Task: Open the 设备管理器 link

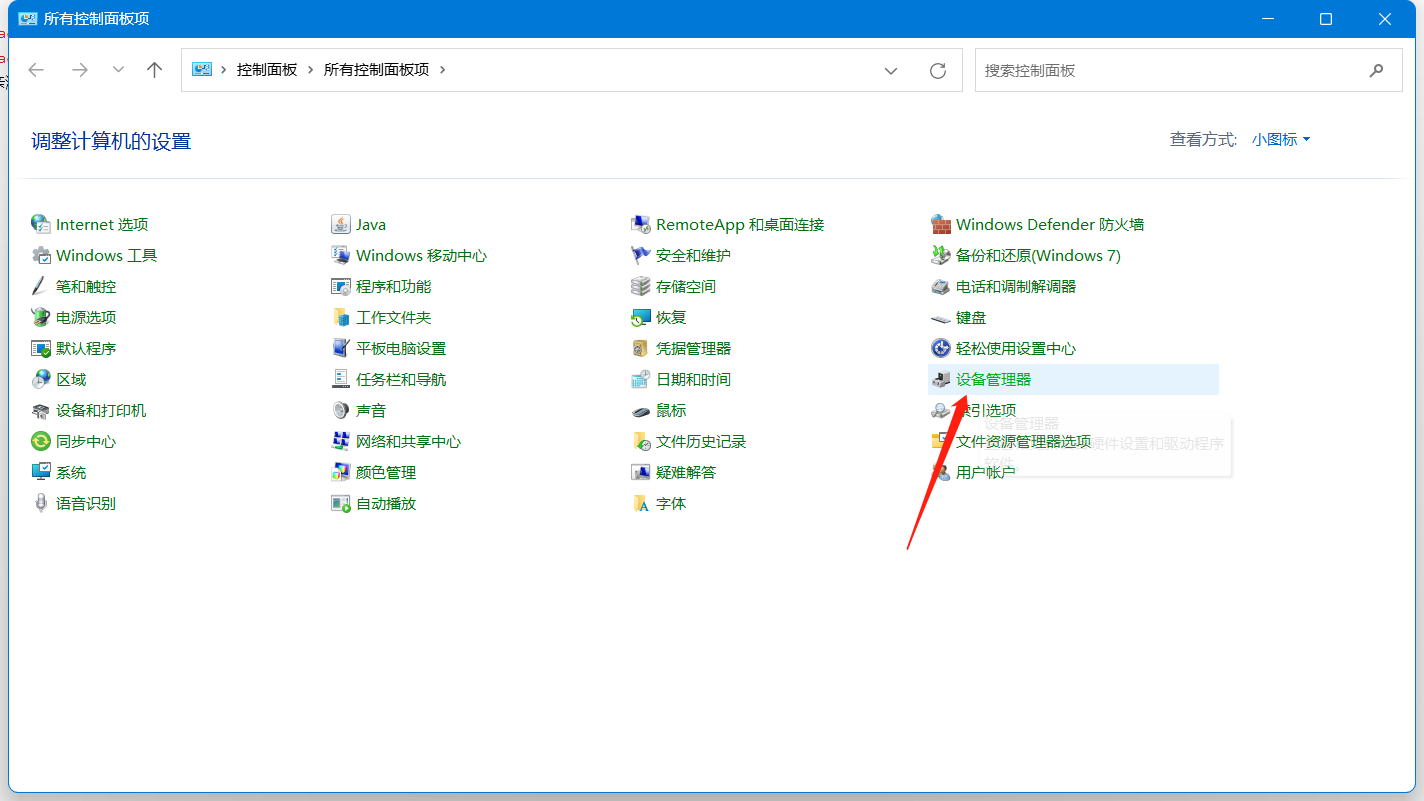Action: pyautogui.click(x=993, y=379)
